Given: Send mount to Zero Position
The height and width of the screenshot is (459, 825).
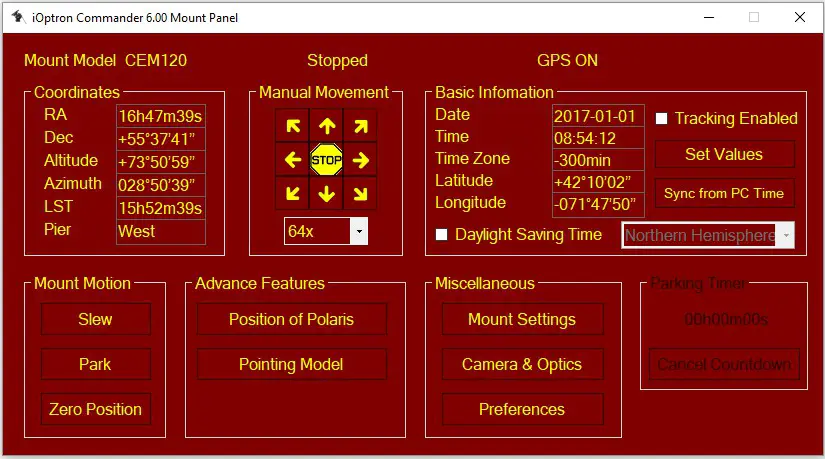Looking at the screenshot, I should 96,409.
